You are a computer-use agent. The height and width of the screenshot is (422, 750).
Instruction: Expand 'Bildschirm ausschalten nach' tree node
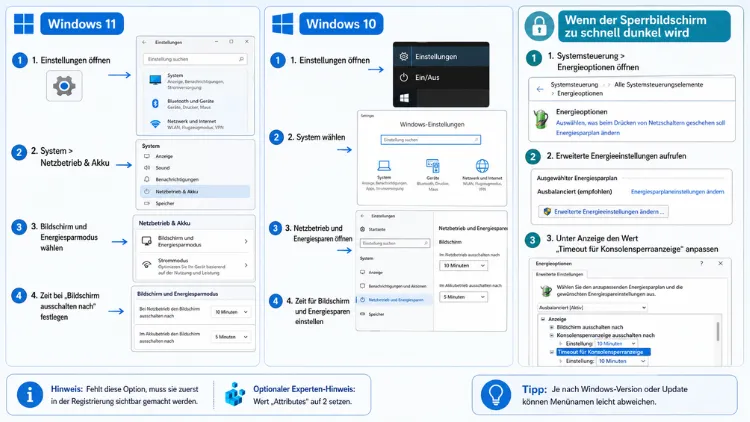(x=551, y=327)
